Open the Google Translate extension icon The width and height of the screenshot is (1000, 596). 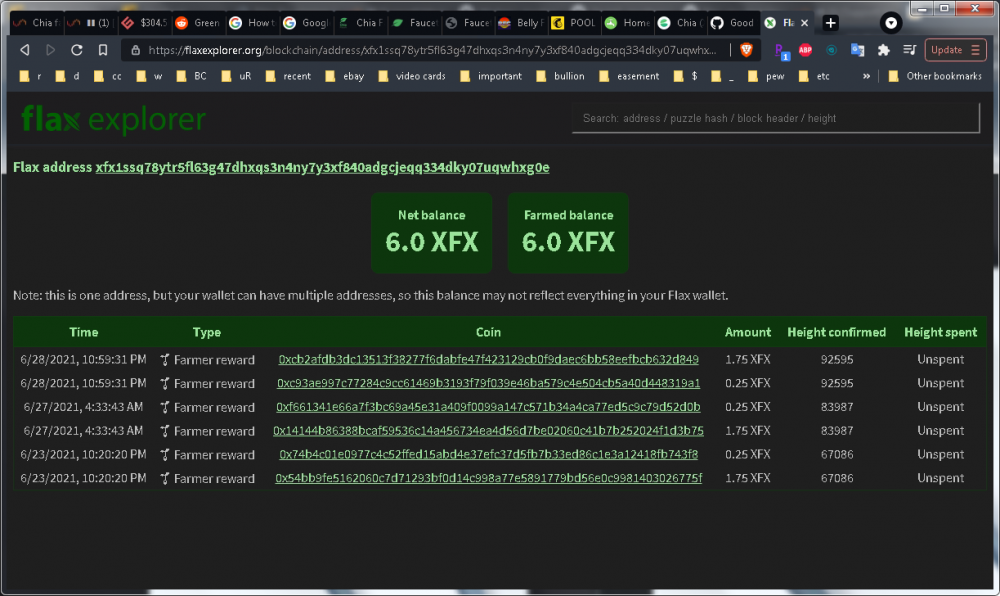point(858,50)
